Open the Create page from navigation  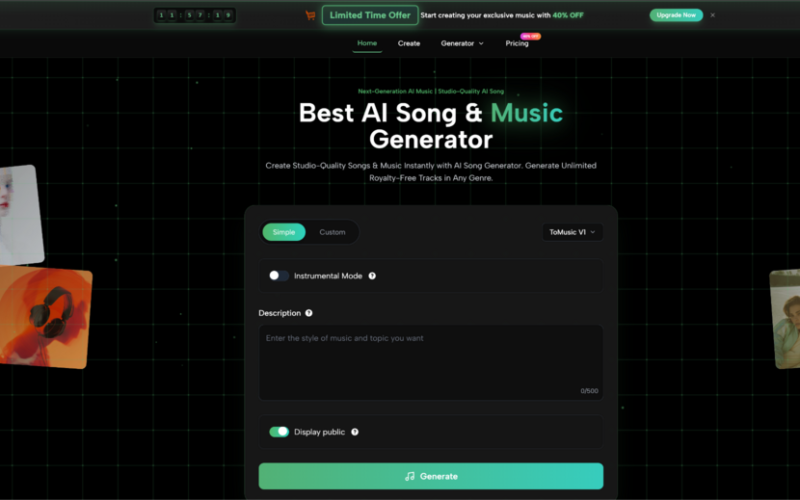(x=409, y=43)
